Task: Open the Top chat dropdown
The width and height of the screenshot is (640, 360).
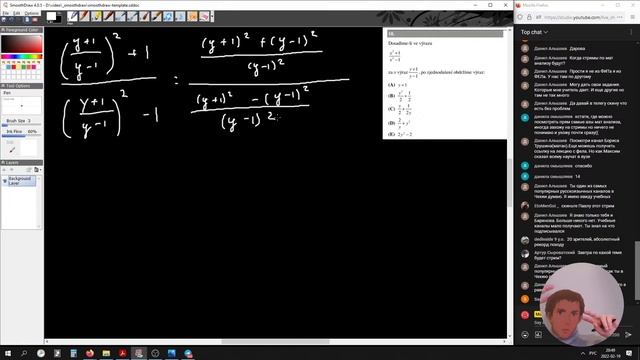Action: pos(534,32)
